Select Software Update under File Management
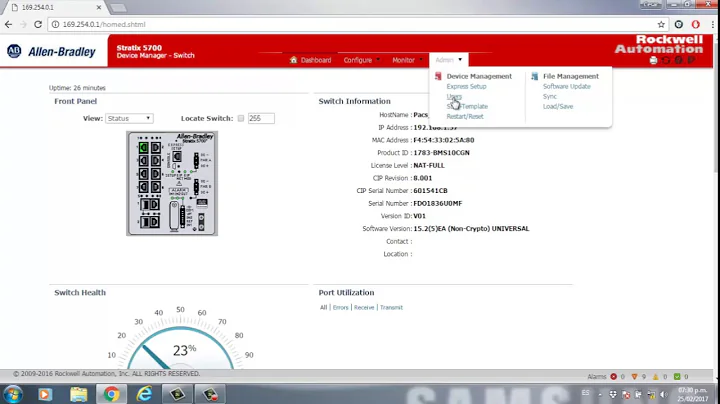Image resolution: width=720 pixels, height=404 pixels. 567,86
